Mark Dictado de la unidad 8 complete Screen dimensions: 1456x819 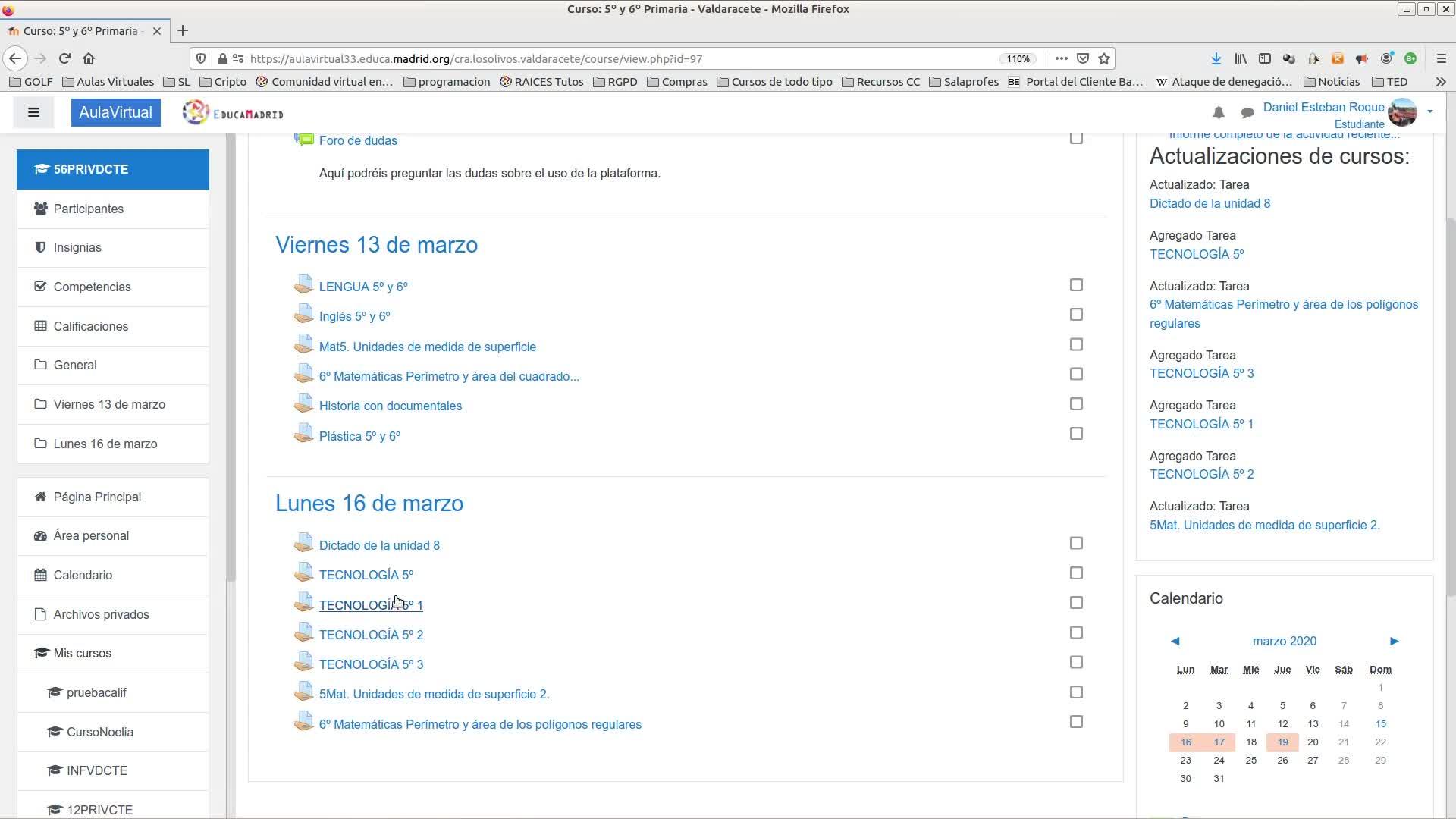tap(1075, 543)
